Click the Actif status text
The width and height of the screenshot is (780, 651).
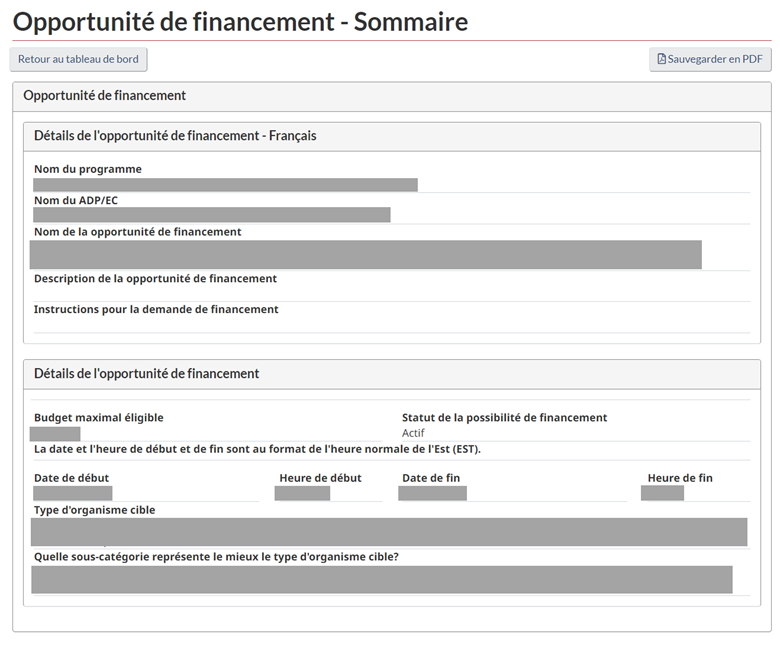[413, 433]
